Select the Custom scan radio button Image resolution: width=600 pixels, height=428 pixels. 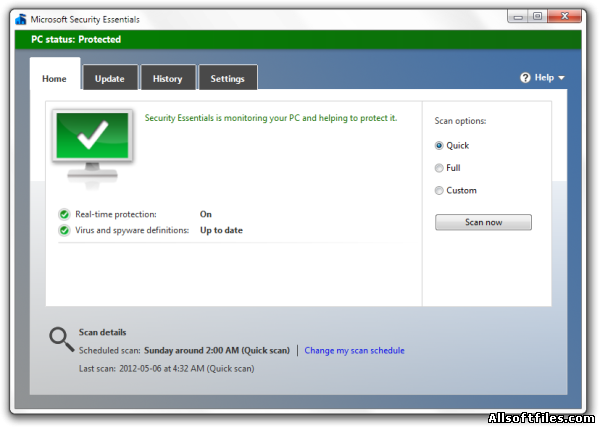(x=439, y=190)
